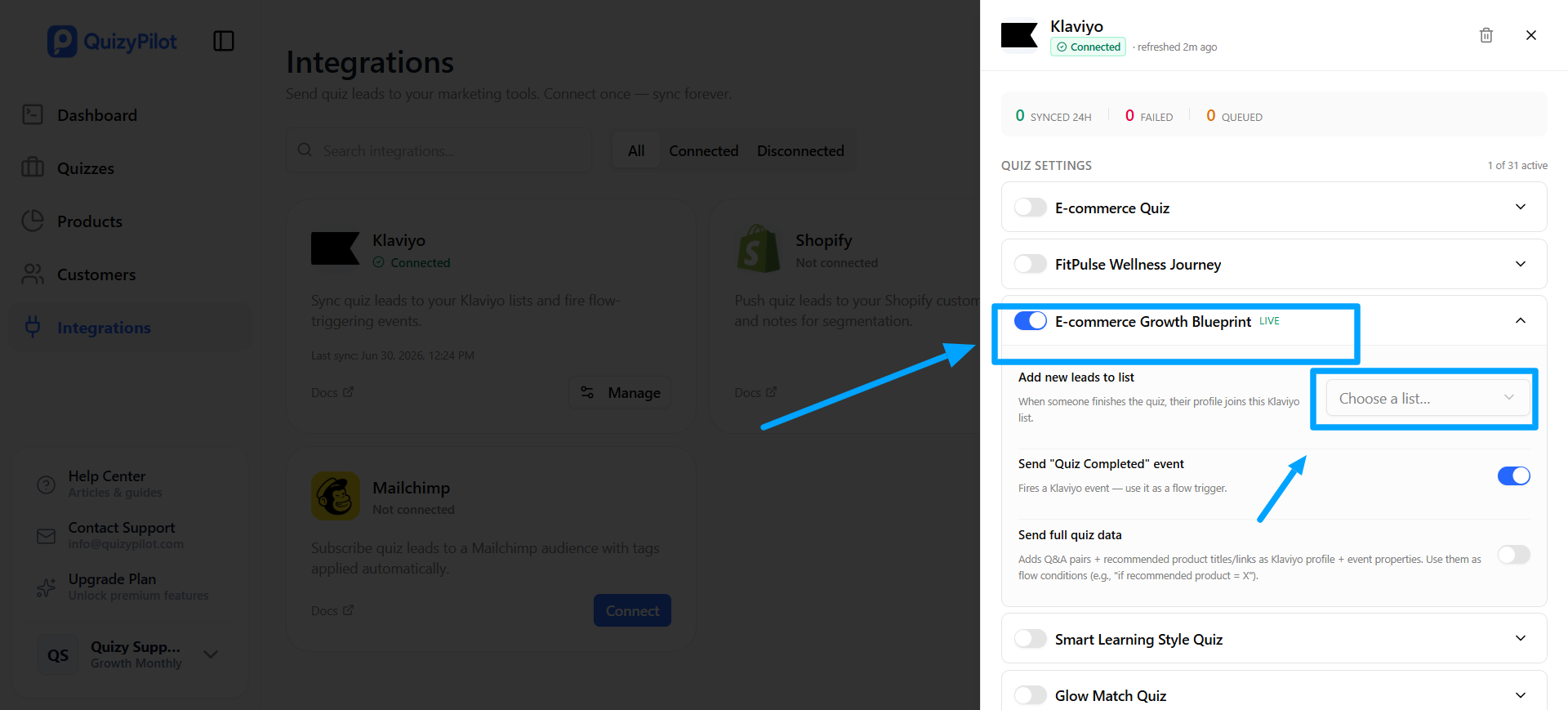The height and width of the screenshot is (710, 1568).
Task: Click the Dashboard sidebar icon
Action: pyautogui.click(x=33, y=114)
